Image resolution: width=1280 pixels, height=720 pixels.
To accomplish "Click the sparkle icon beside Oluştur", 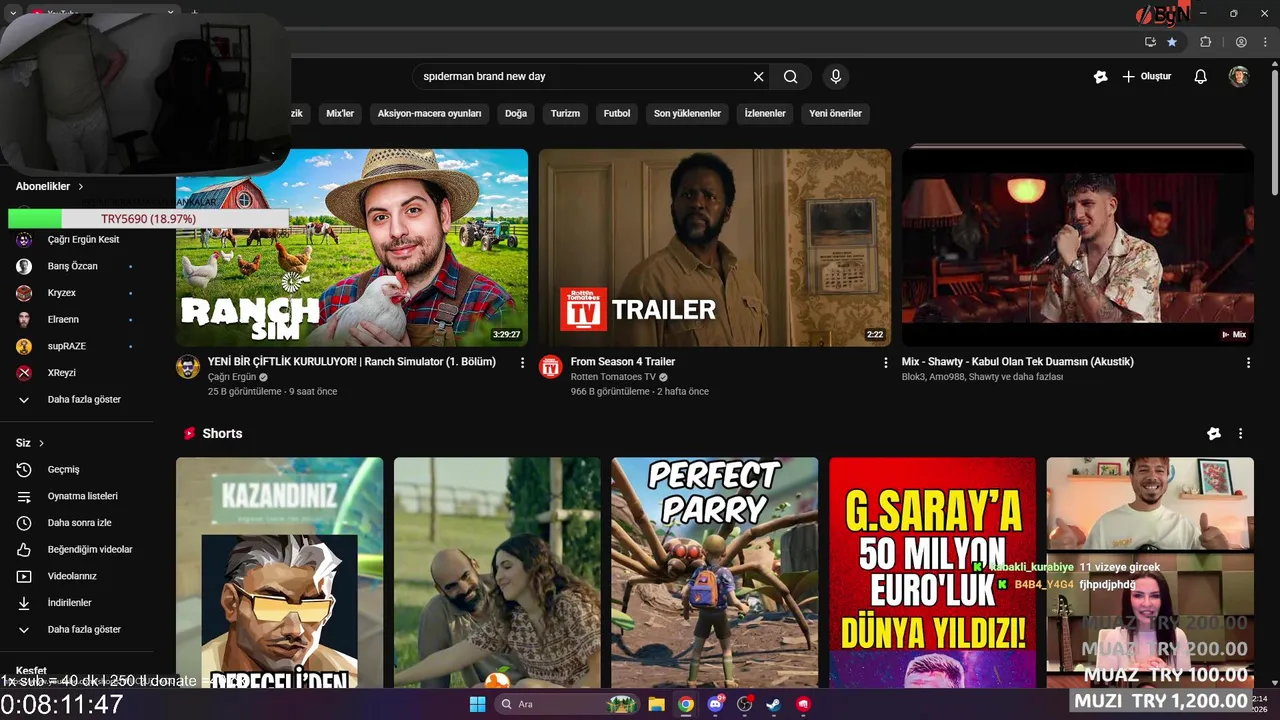I will (1101, 77).
